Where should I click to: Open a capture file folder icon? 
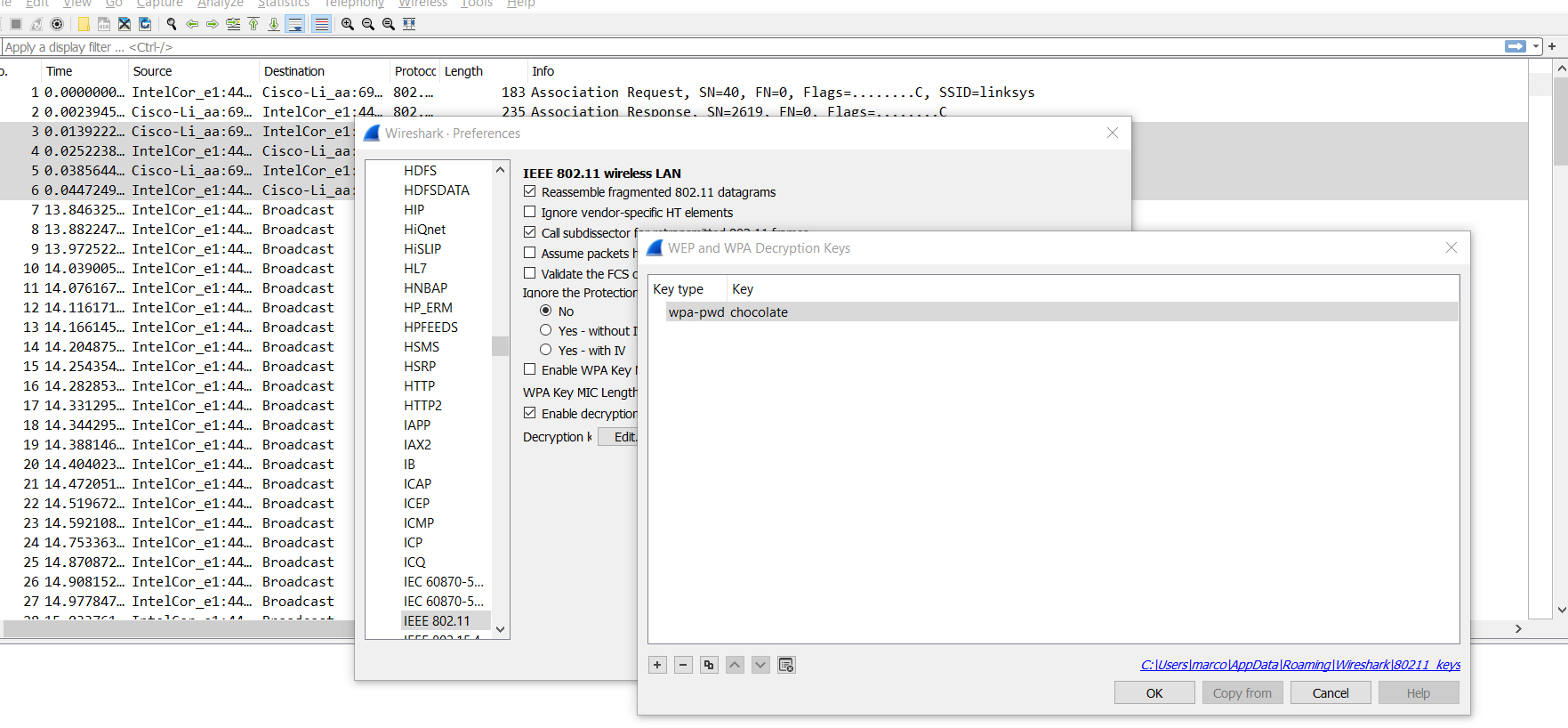point(84,24)
